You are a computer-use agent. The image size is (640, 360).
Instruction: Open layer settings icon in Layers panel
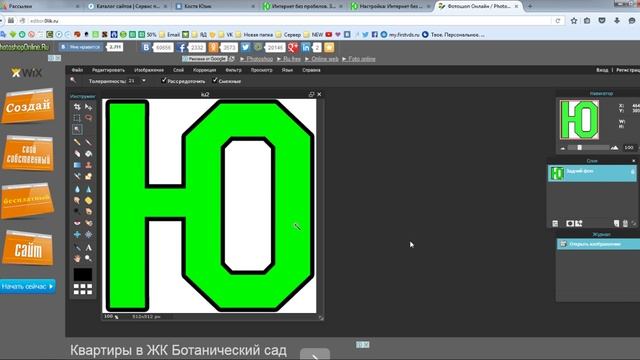coord(556,223)
